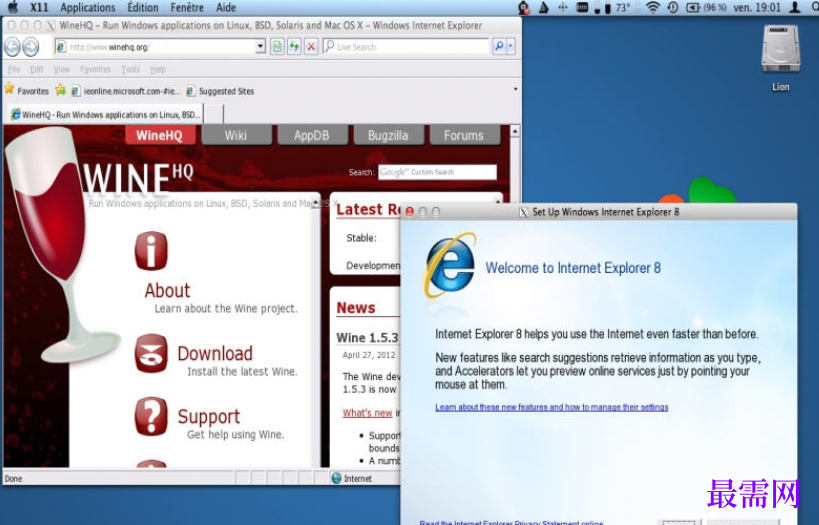
Task: Click the Refresh green arrows icon
Action: pos(294,47)
